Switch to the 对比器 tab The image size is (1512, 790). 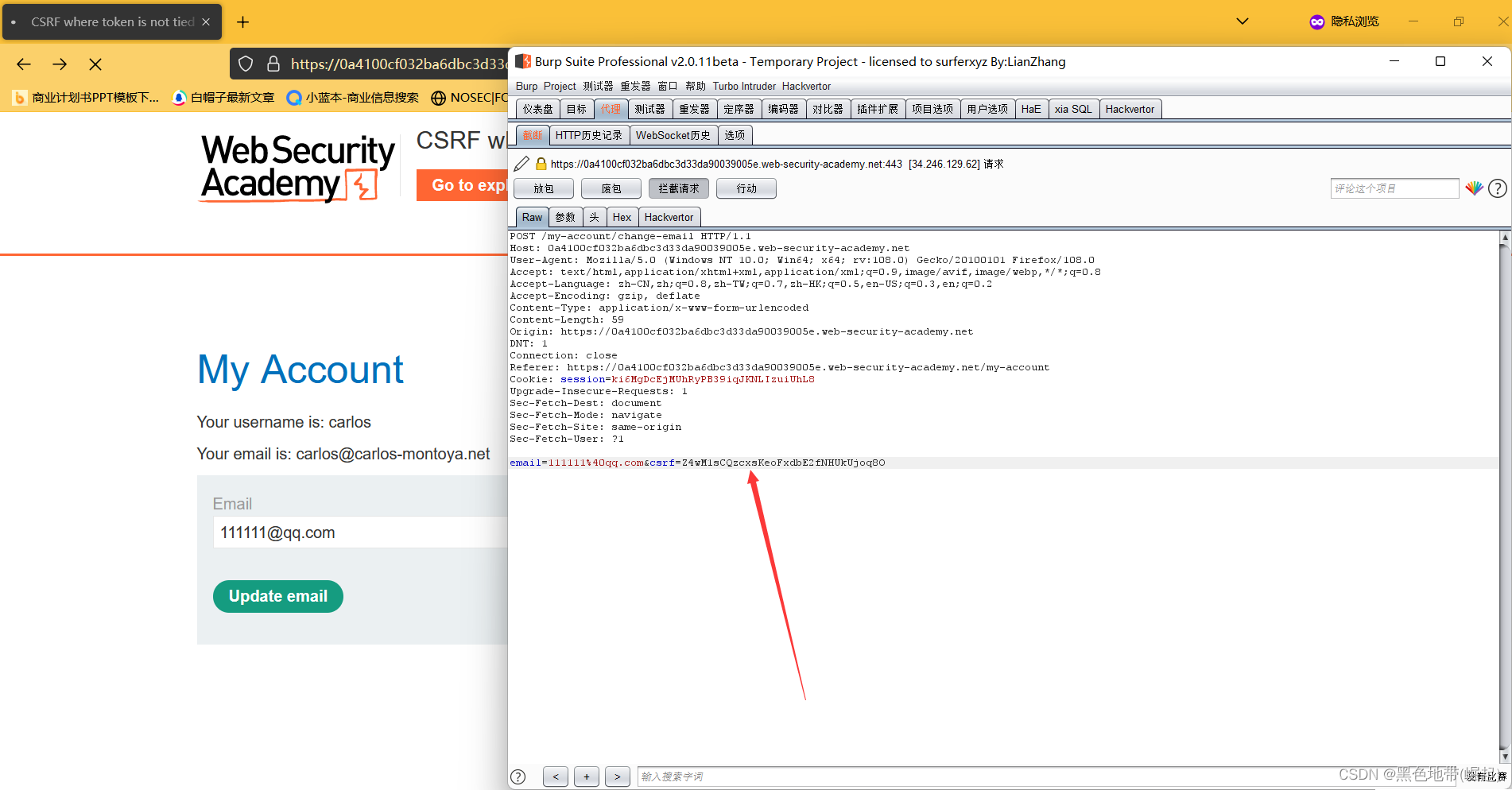828,109
